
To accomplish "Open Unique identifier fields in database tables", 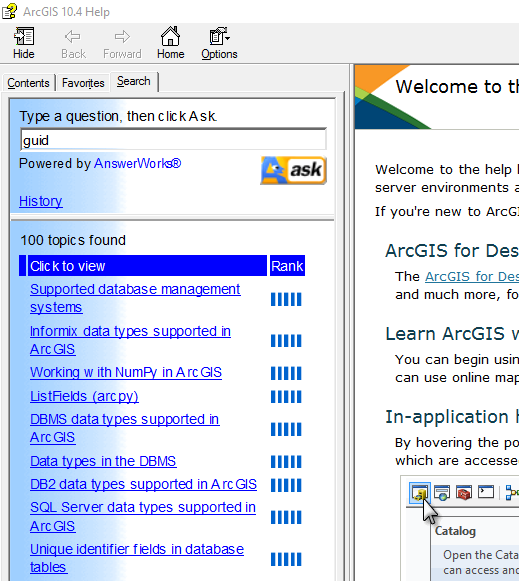I will coord(137,558).
